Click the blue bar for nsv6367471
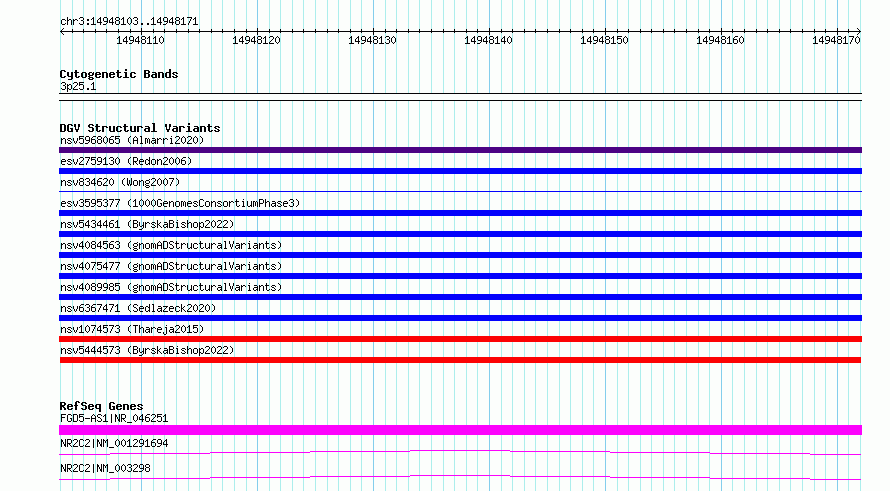The image size is (890, 491). tap(460, 318)
